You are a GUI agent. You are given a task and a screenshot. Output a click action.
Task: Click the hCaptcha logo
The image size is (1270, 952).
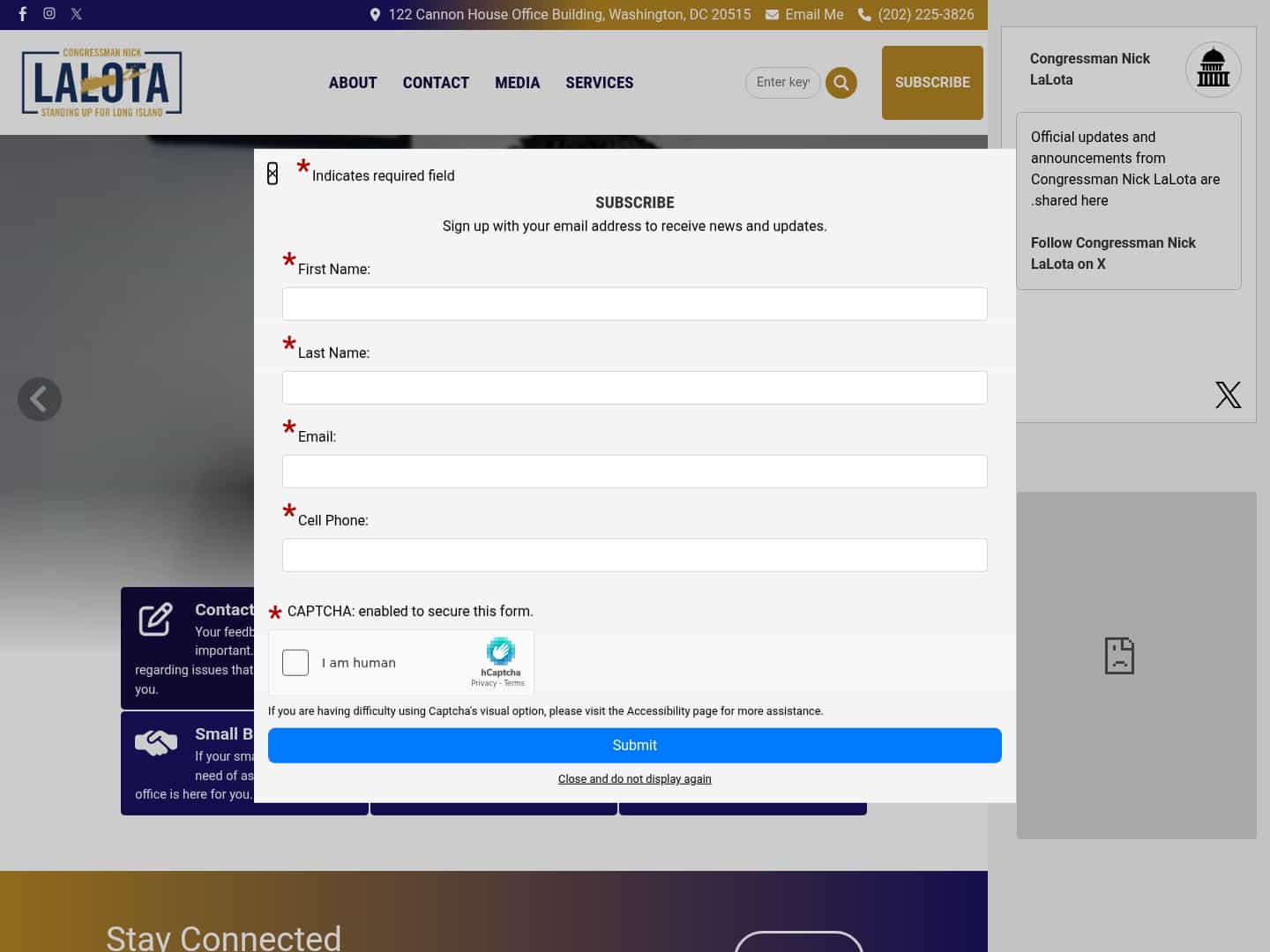tap(500, 651)
